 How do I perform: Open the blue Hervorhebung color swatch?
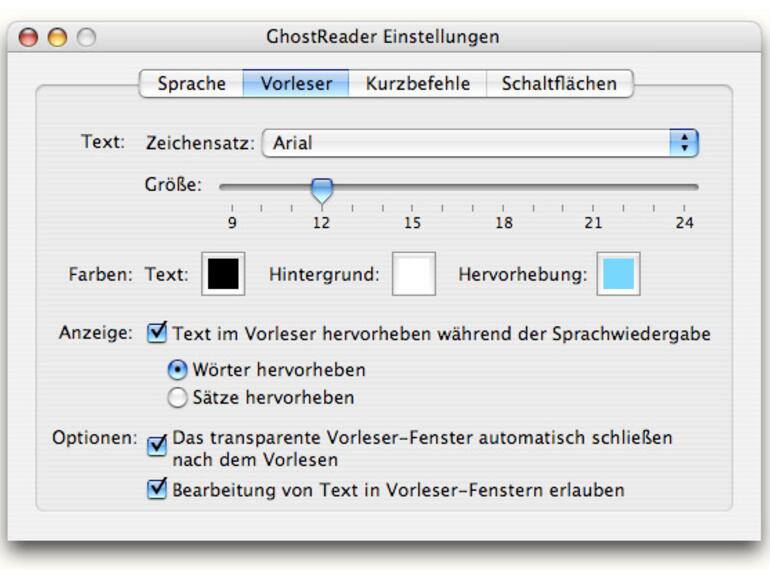(x=618, y=274)
